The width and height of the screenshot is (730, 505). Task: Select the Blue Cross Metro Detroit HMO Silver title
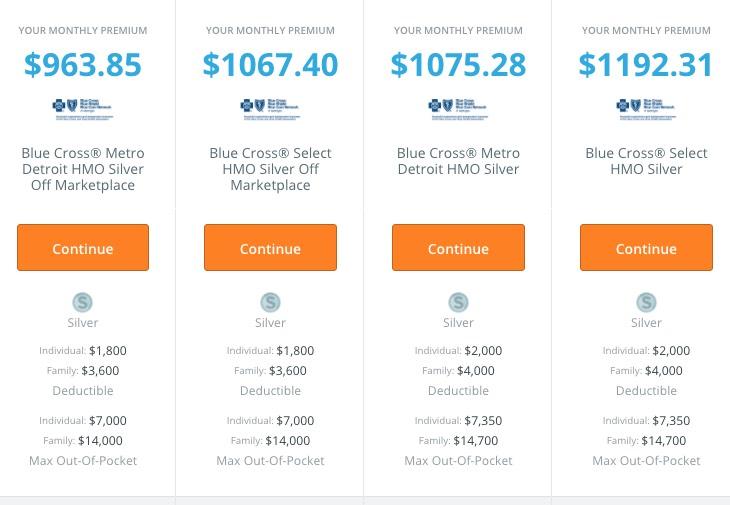tap(458, 161)
